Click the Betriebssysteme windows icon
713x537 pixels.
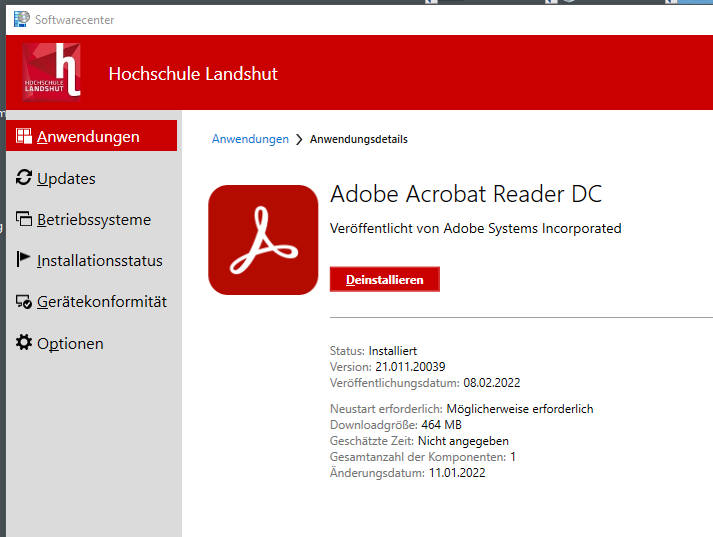pos(24,220)
